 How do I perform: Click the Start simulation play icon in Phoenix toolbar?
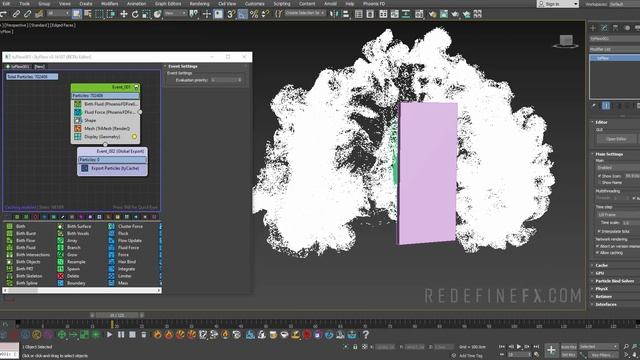pos(109,335)
